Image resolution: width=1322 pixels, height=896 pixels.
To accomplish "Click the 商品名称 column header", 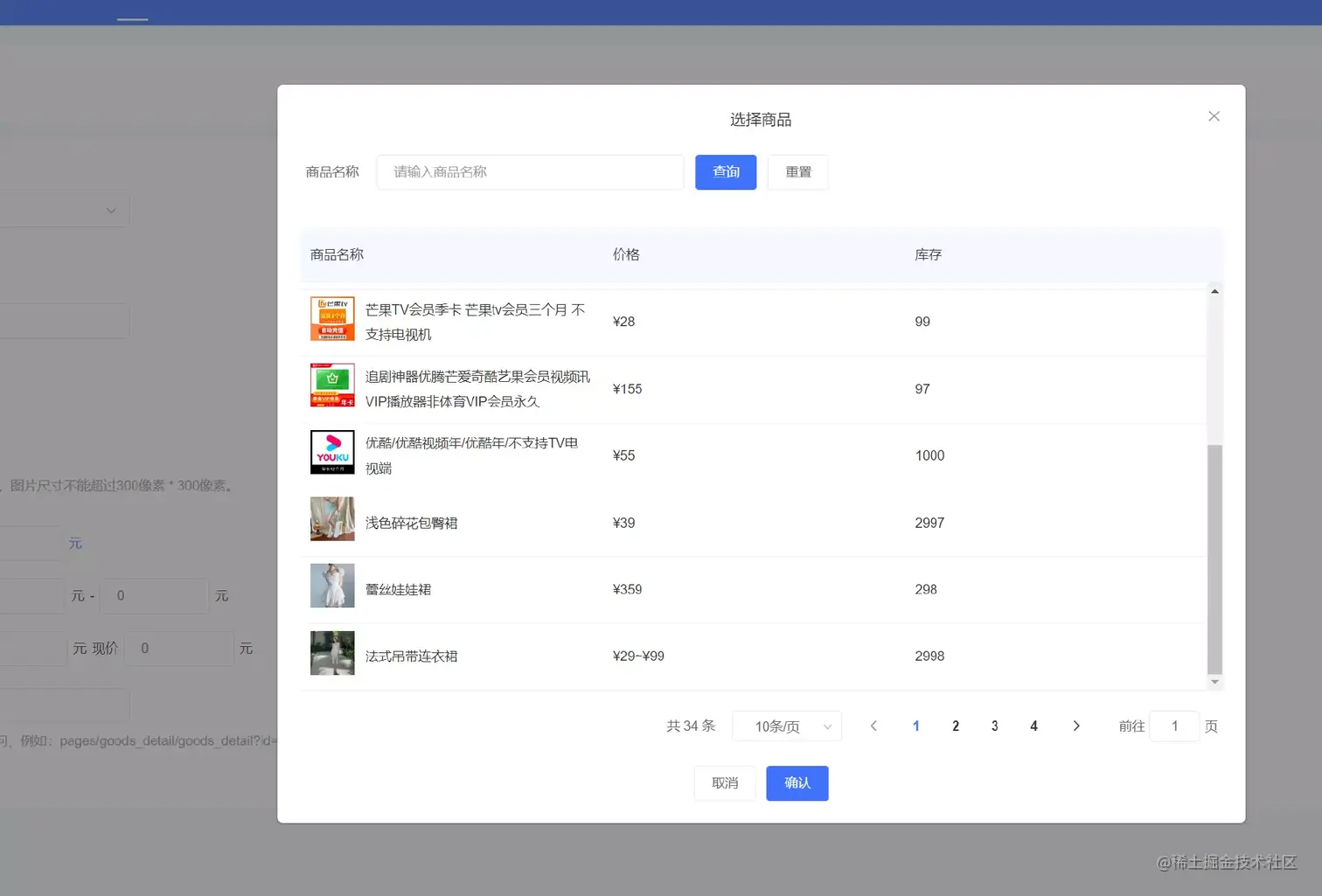I will (337, 254).
